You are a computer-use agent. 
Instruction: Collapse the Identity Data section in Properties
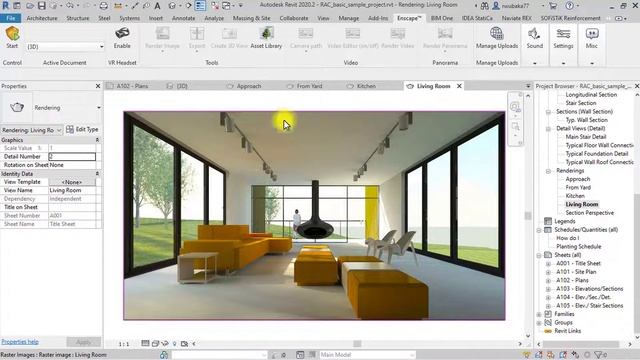coord(97,174)
